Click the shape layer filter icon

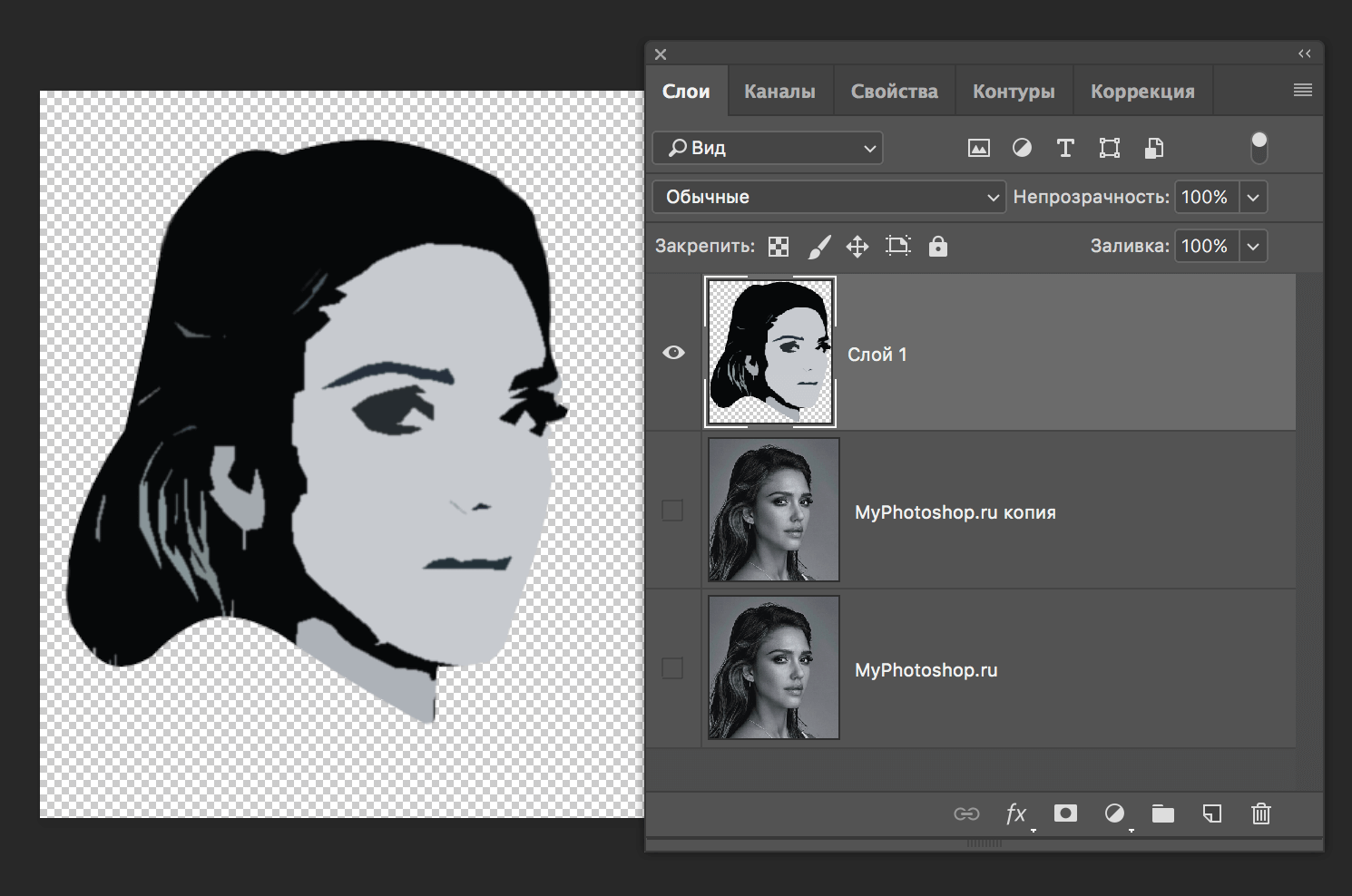pos(1109,149)
